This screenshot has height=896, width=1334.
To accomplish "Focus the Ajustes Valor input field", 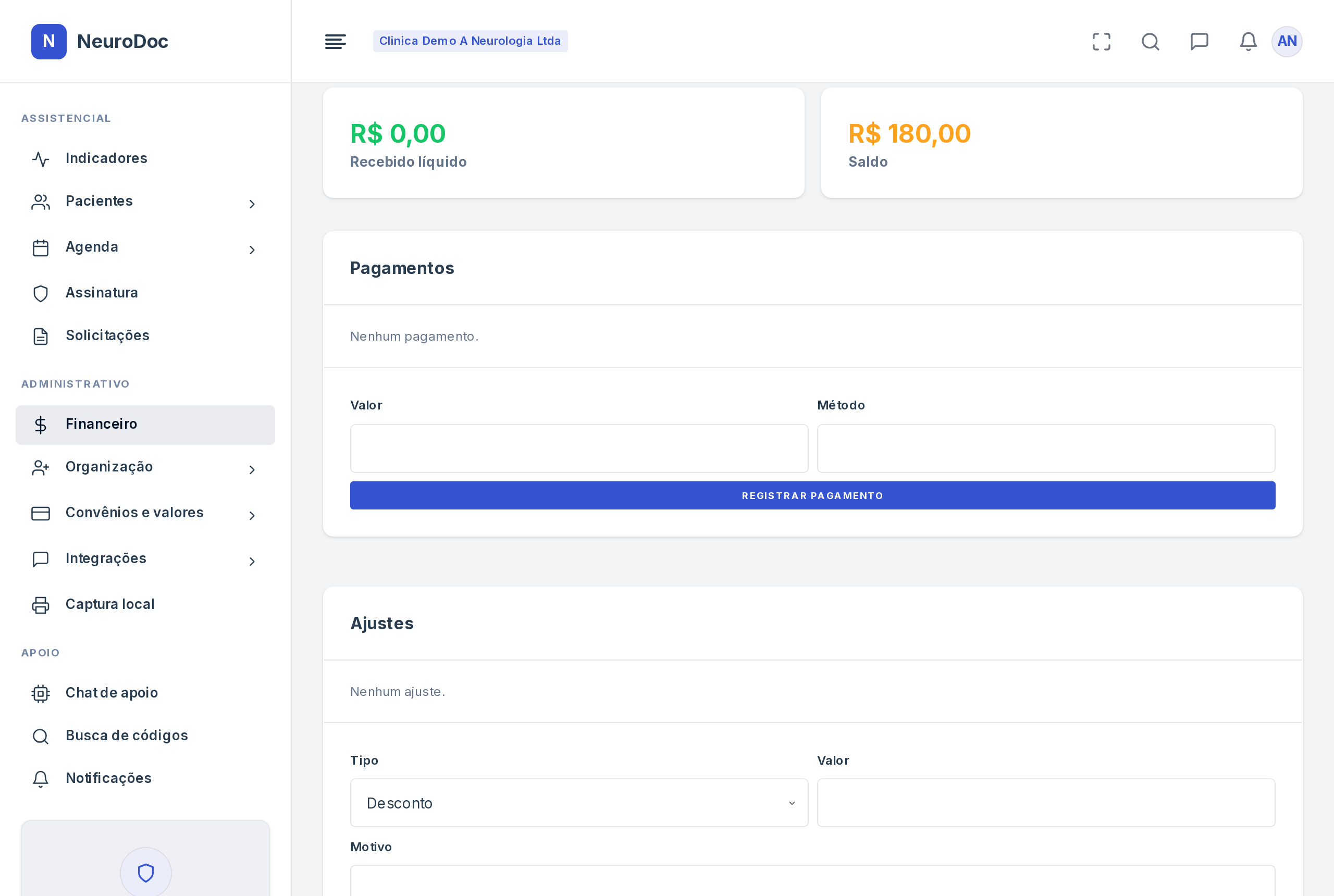I will (1046, 802).
